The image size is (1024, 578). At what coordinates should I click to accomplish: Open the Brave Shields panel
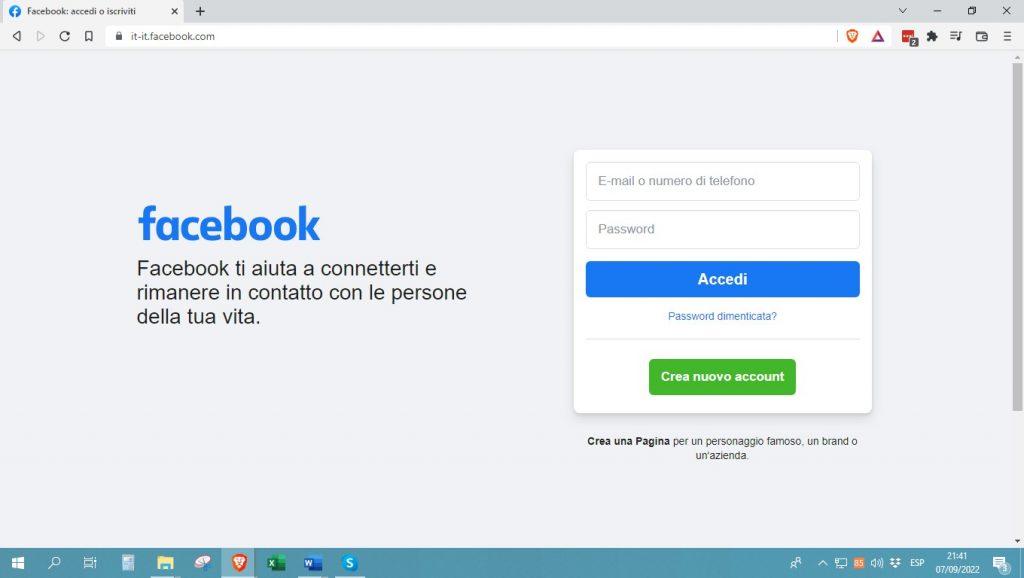pyautogui.click(x=852, y=35)
